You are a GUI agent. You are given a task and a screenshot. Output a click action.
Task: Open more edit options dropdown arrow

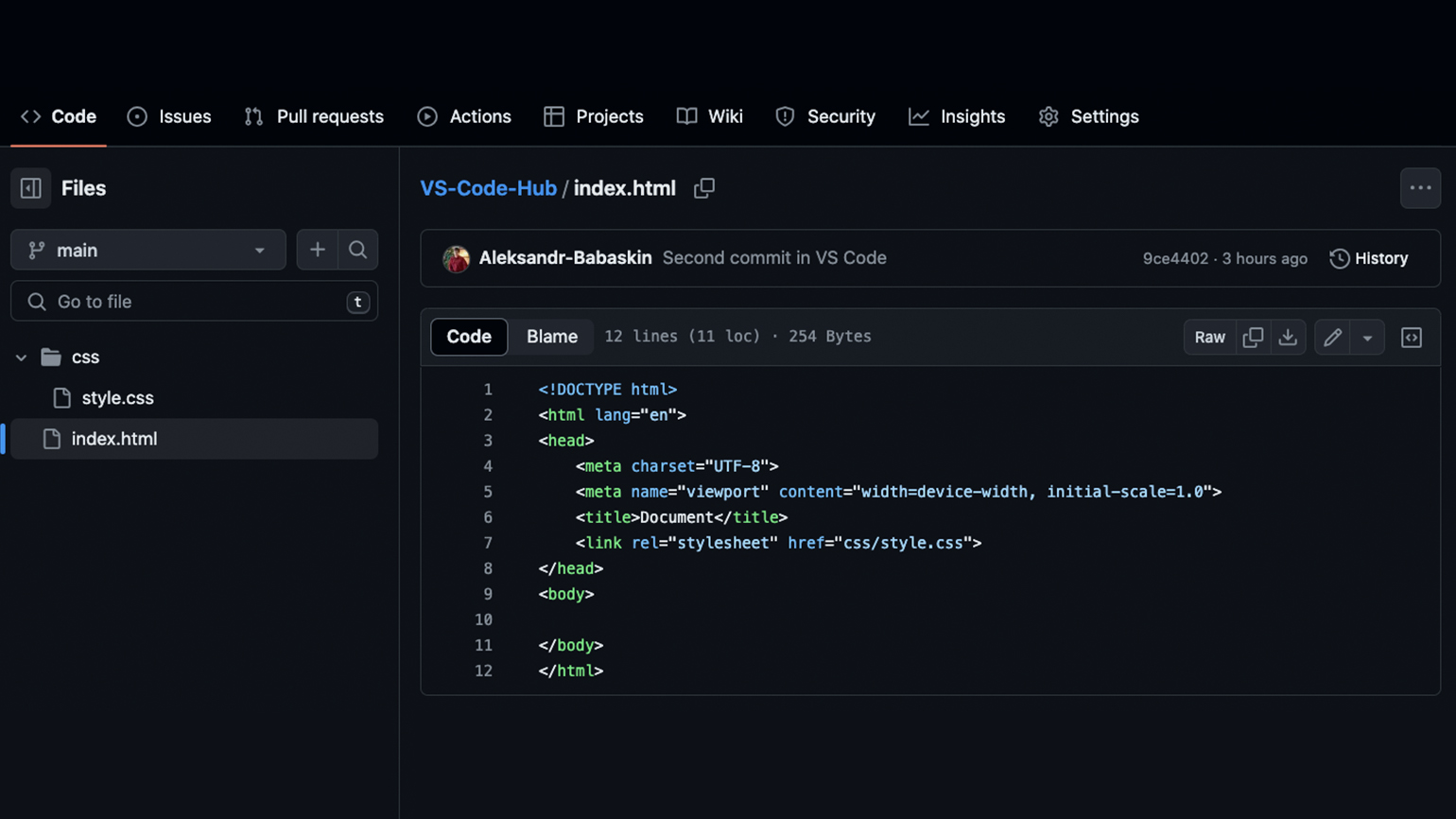(1367, 337)
